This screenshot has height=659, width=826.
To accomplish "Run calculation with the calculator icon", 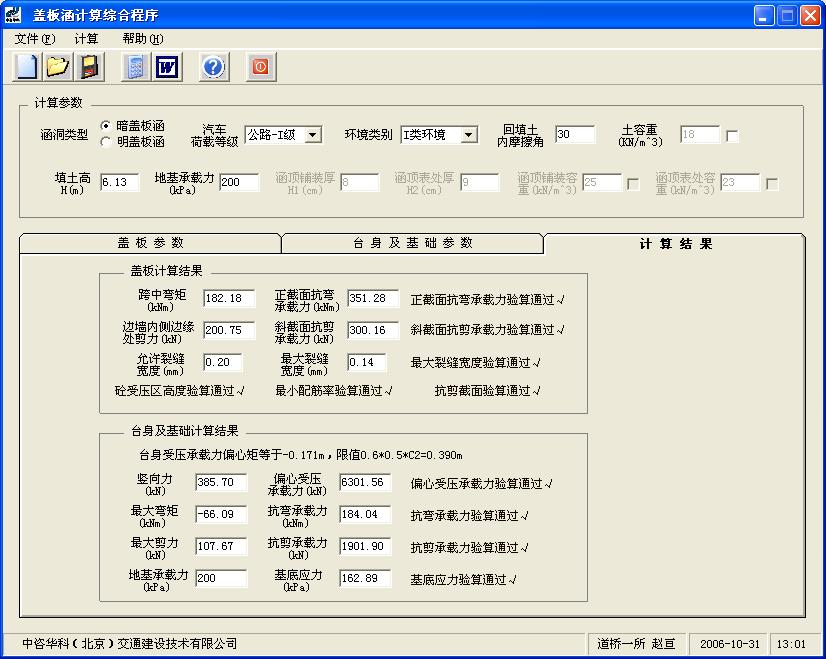I will [136, 67].
